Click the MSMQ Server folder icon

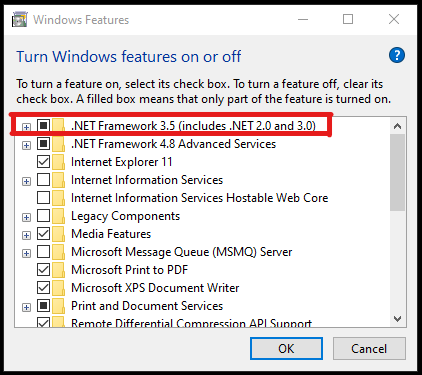58,252
